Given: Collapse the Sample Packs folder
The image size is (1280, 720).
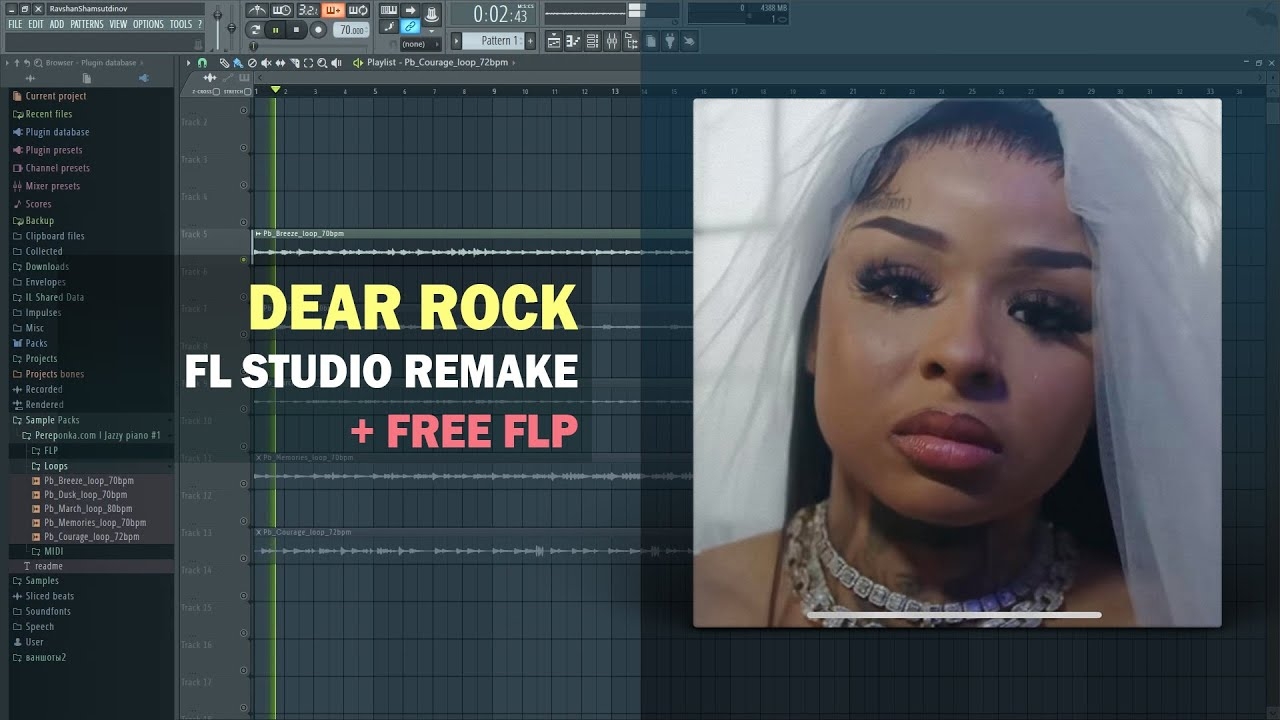Looking at the screenshot, I should tap(52, 420).
